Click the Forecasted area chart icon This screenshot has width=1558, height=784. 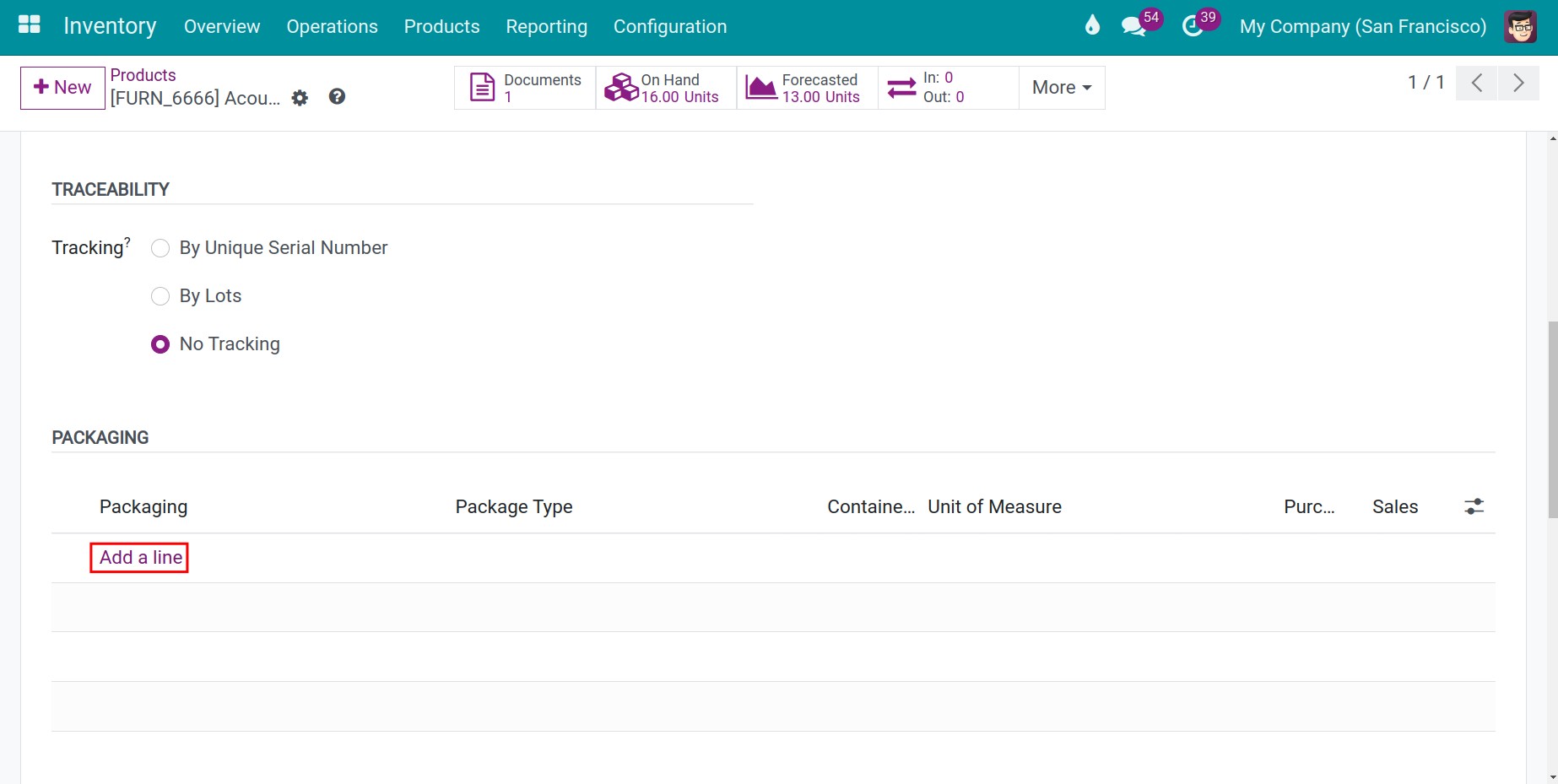click(760, 88)
